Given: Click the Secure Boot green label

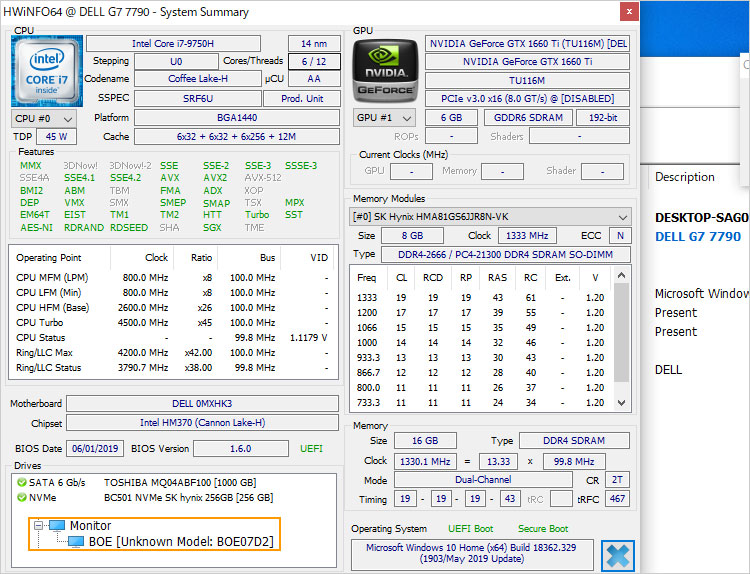Looking at the screenshot, I should point(543,529).
